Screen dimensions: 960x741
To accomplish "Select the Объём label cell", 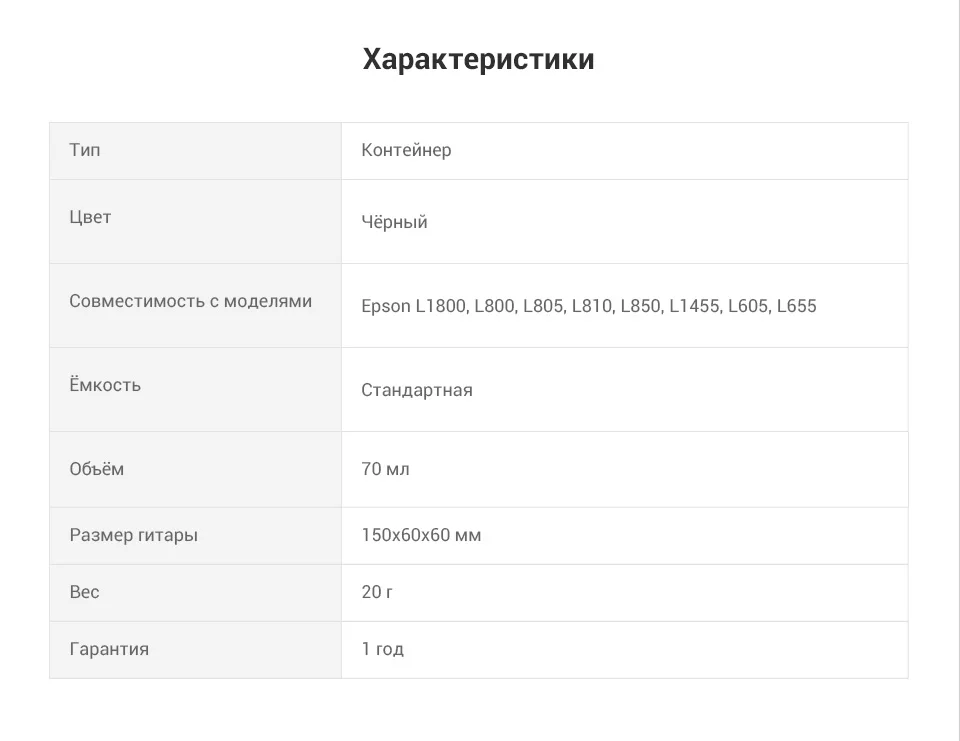I will (x=195, y=470).
